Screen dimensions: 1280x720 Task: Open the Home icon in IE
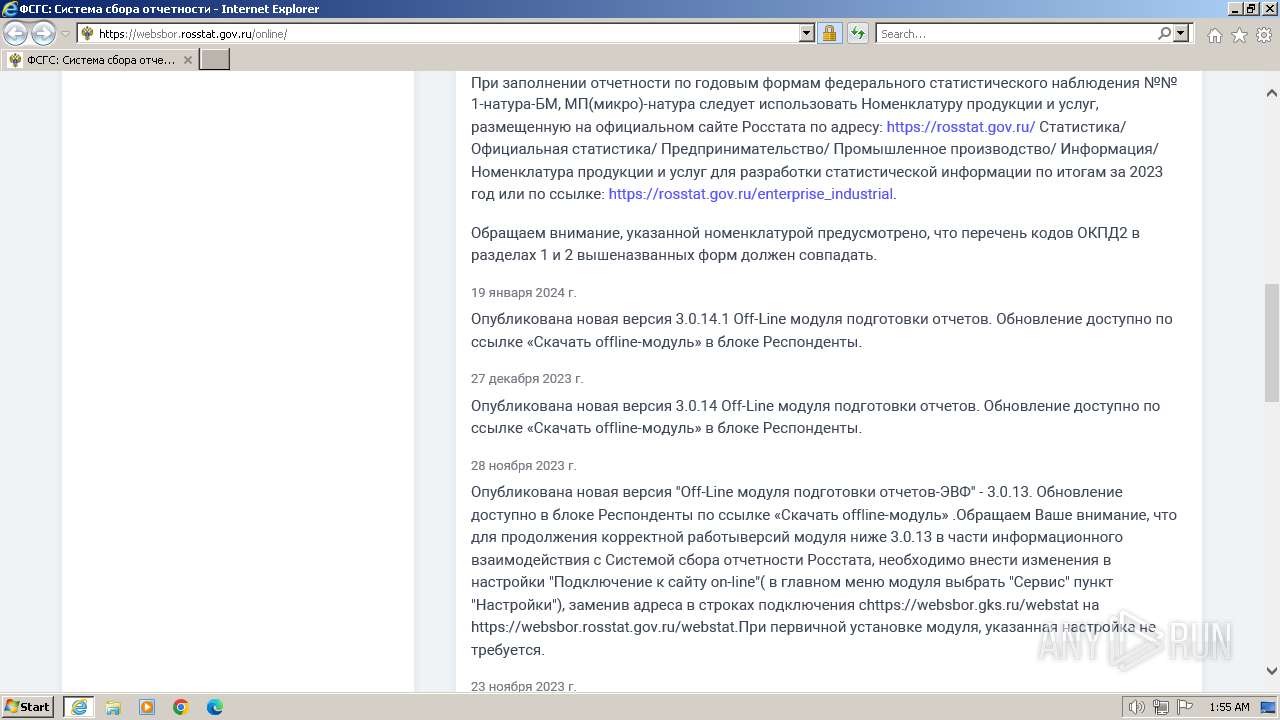click(1215, 35)
